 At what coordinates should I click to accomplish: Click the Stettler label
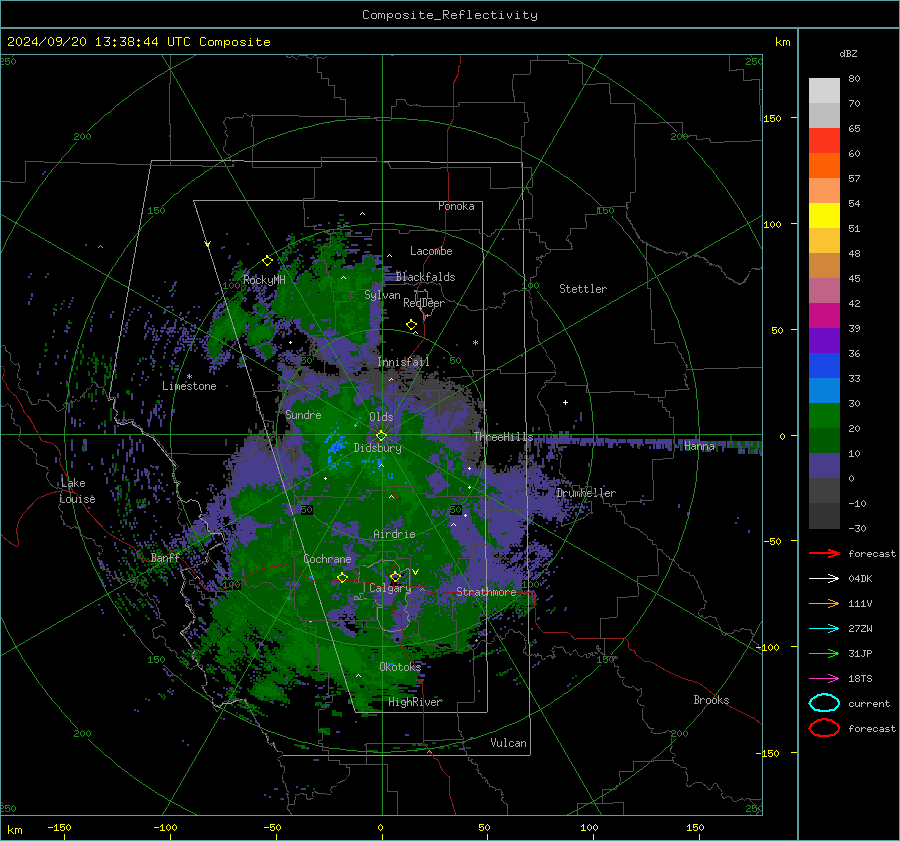[x=583, y=289]
